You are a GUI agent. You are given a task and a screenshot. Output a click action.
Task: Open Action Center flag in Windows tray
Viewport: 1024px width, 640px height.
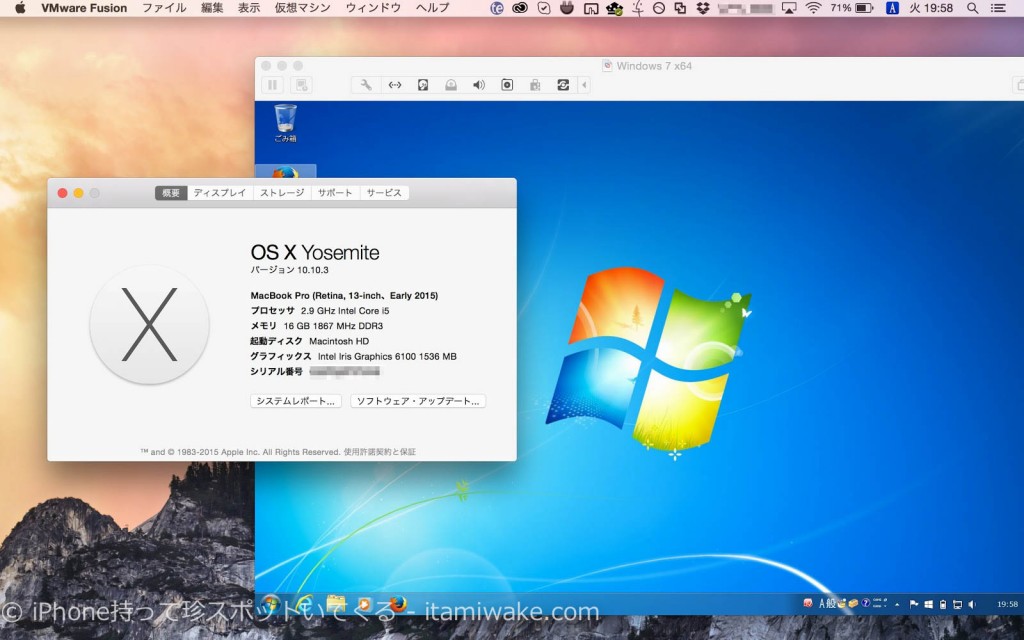tap(914, 605)
